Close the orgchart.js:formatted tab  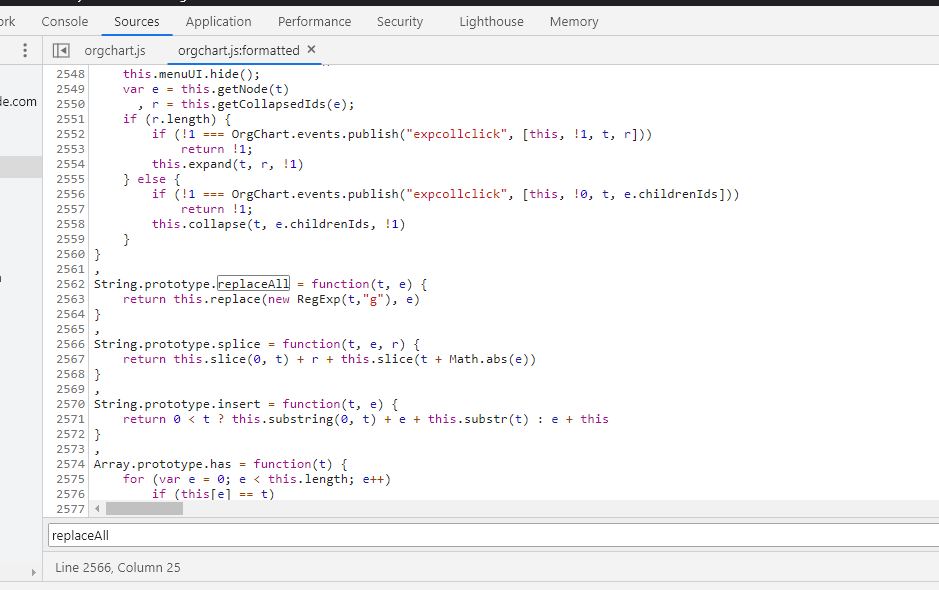308,49
